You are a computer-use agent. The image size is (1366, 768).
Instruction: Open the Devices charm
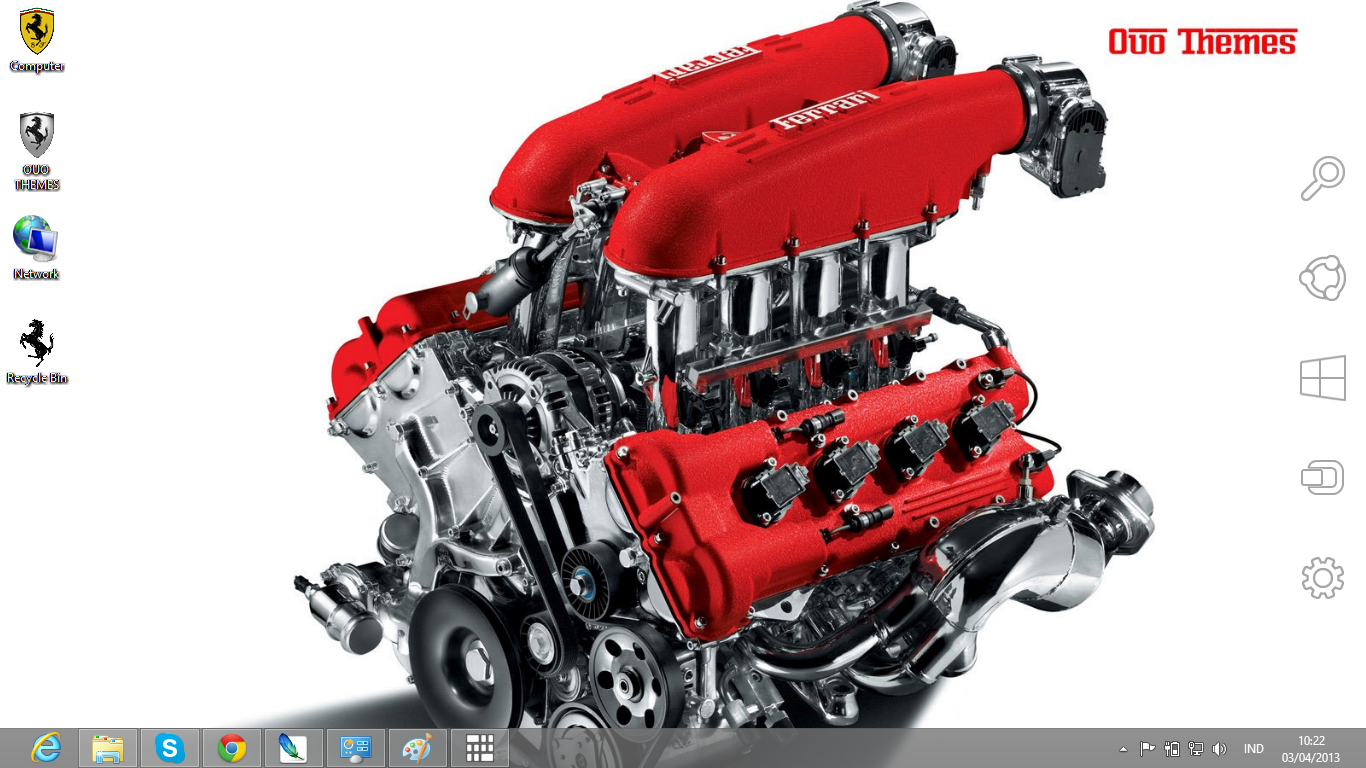pyautogui.click(x=1322, y=478)
